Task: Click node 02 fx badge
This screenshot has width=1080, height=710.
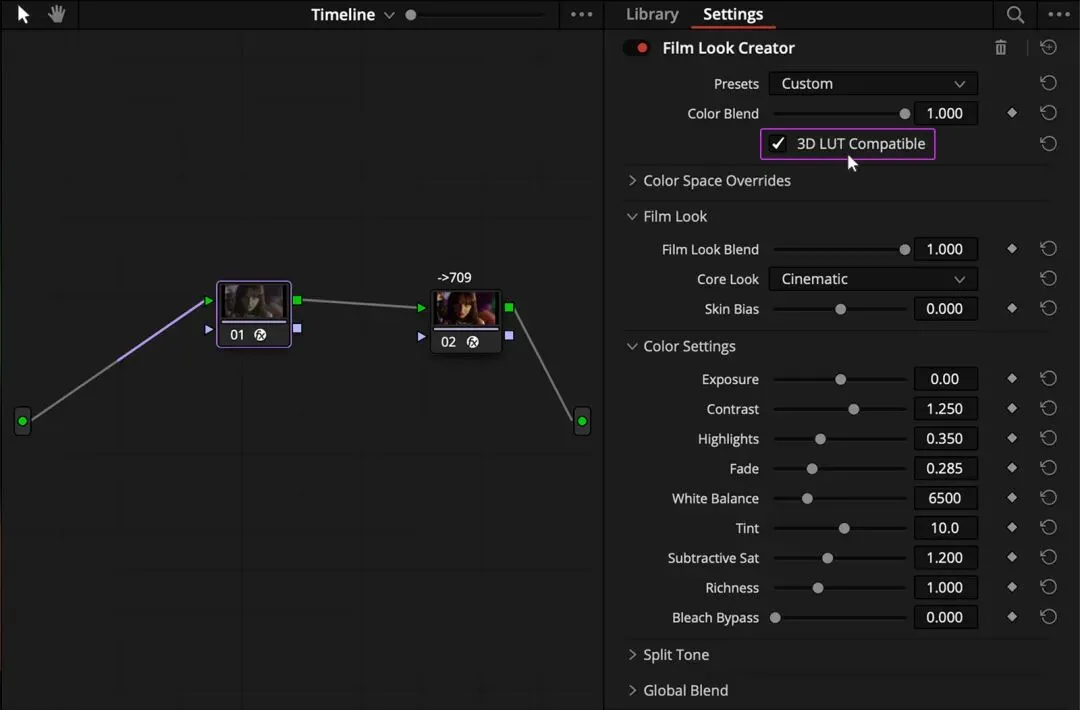Action: click(472, 342)
